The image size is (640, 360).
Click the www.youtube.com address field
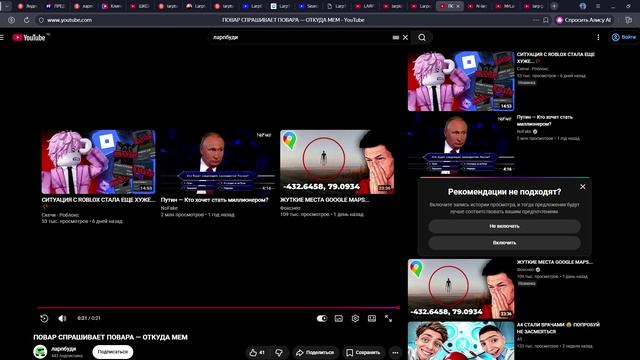[69, 20]
